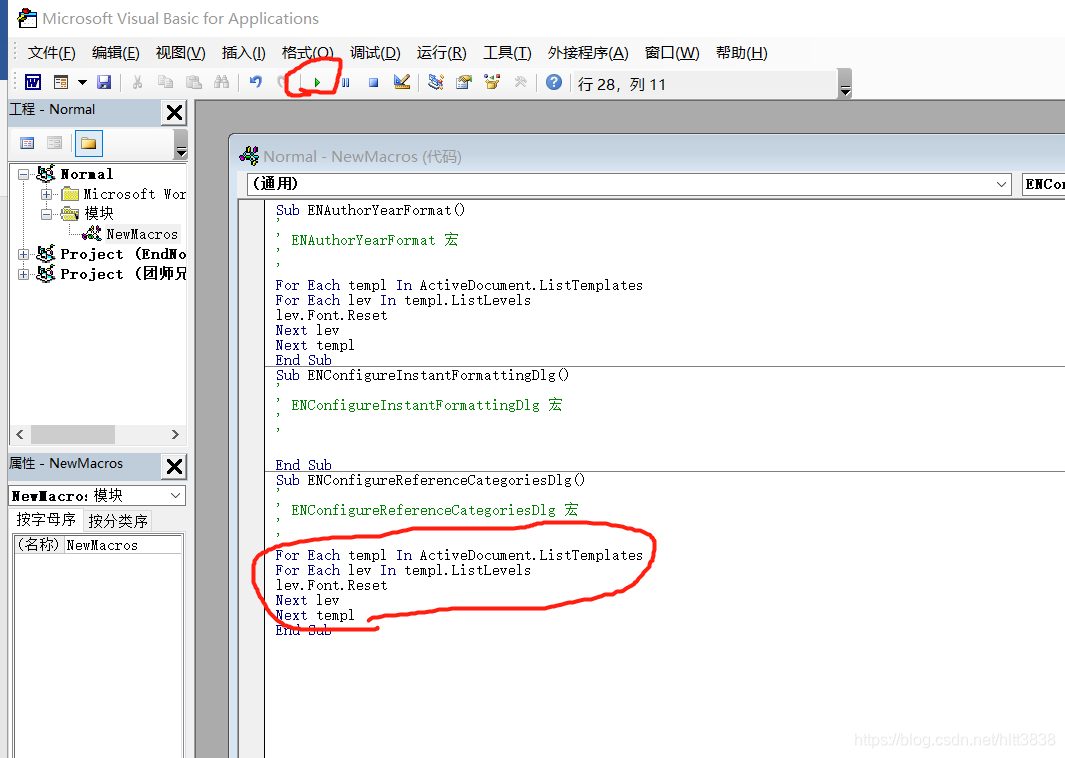Image resolution: width=1065 pixels, height=758 pixels.
Task: Click the Insert UserForm toolbar icon
Action: 61,82
